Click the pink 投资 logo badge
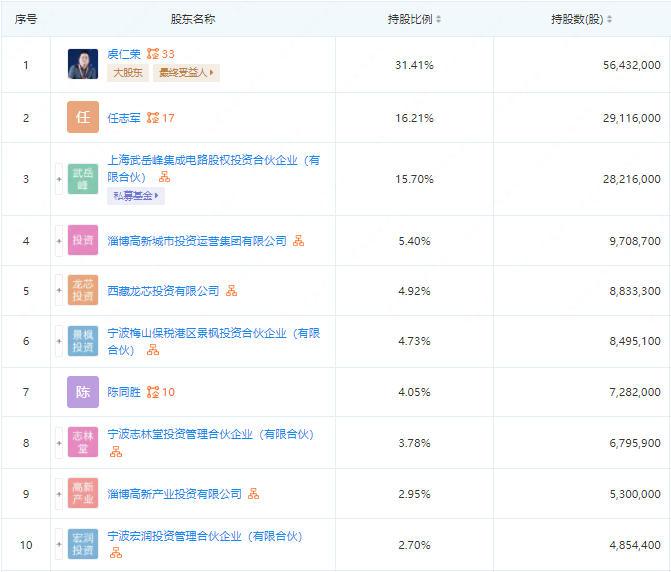This screenshot has height=572, width=671. [83, 240]
